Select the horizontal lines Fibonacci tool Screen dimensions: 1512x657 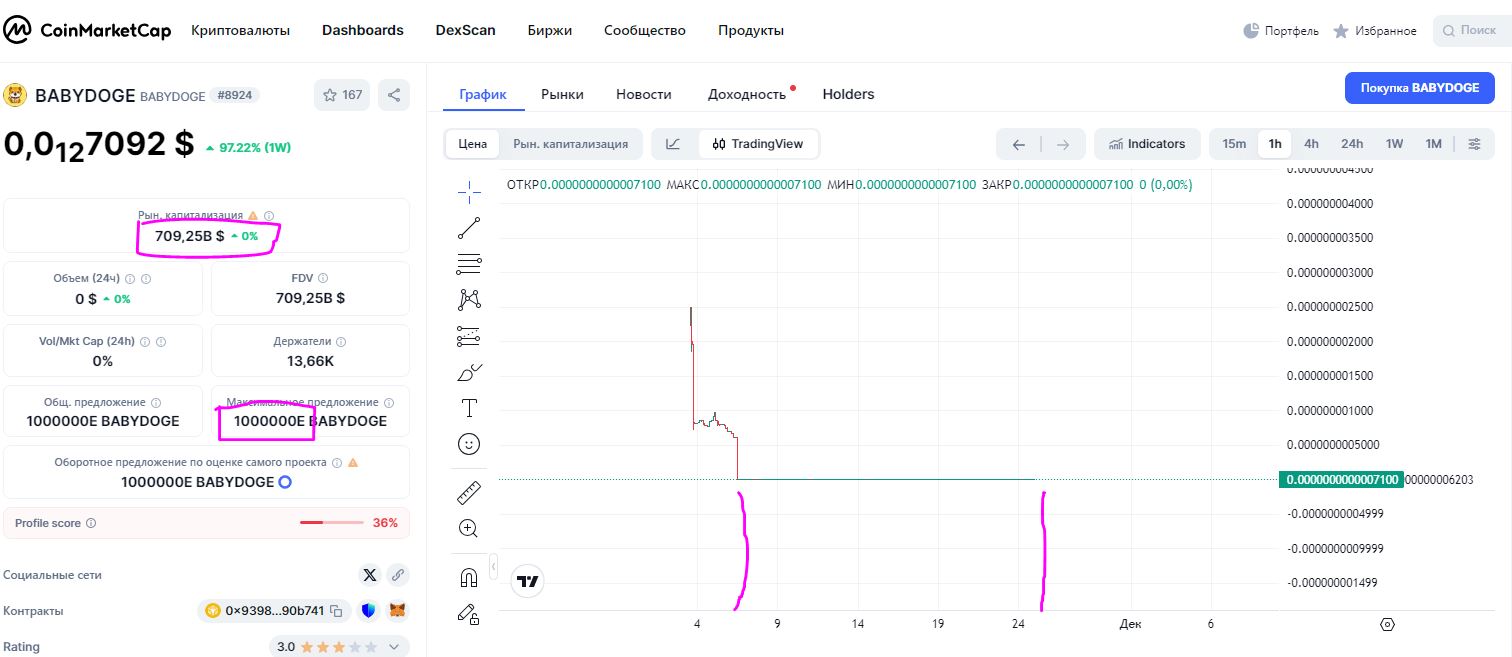coord(469,264)
